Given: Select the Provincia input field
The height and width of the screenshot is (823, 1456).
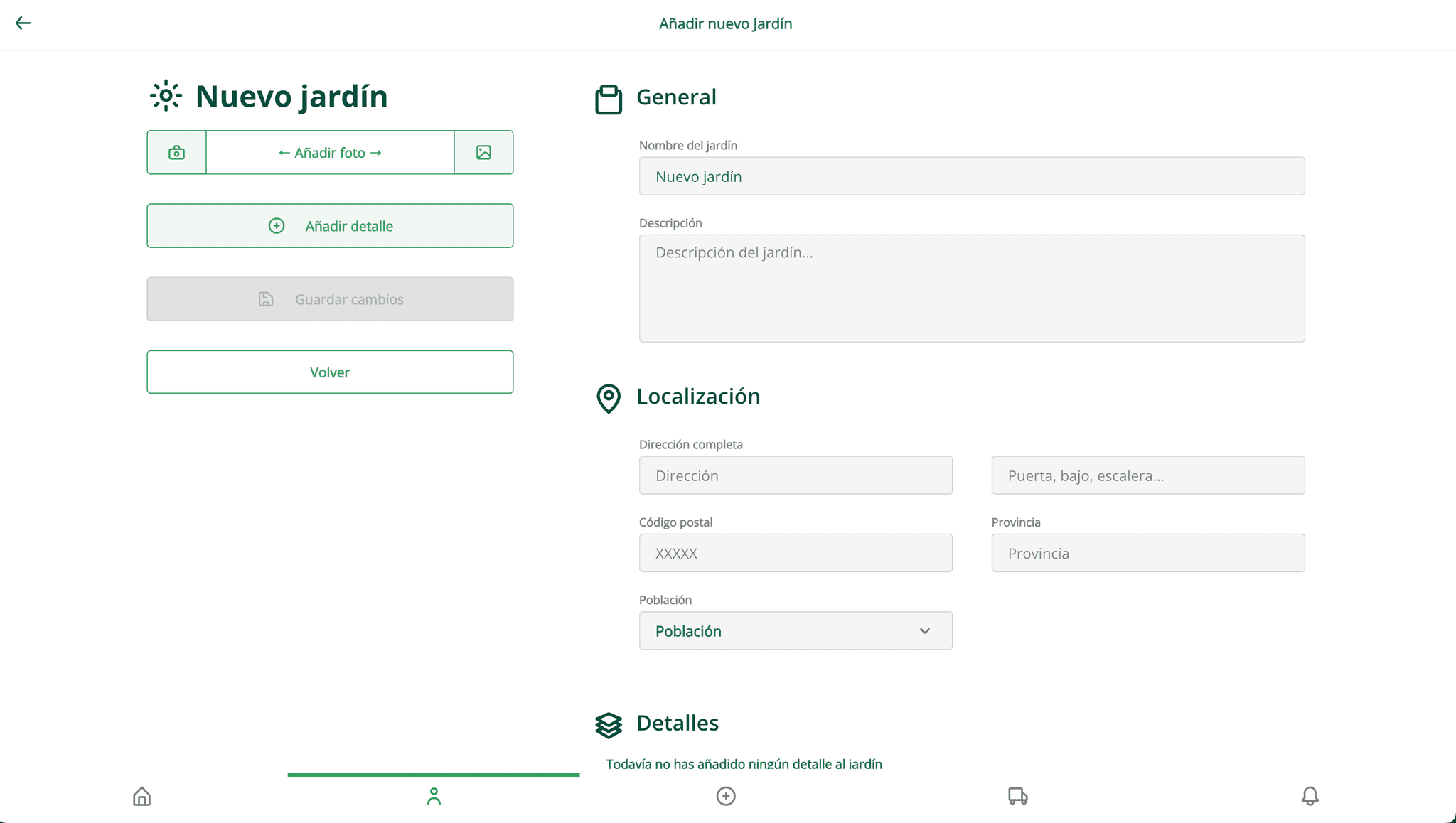Looking at the screenshot, I should click(1147, 553).
